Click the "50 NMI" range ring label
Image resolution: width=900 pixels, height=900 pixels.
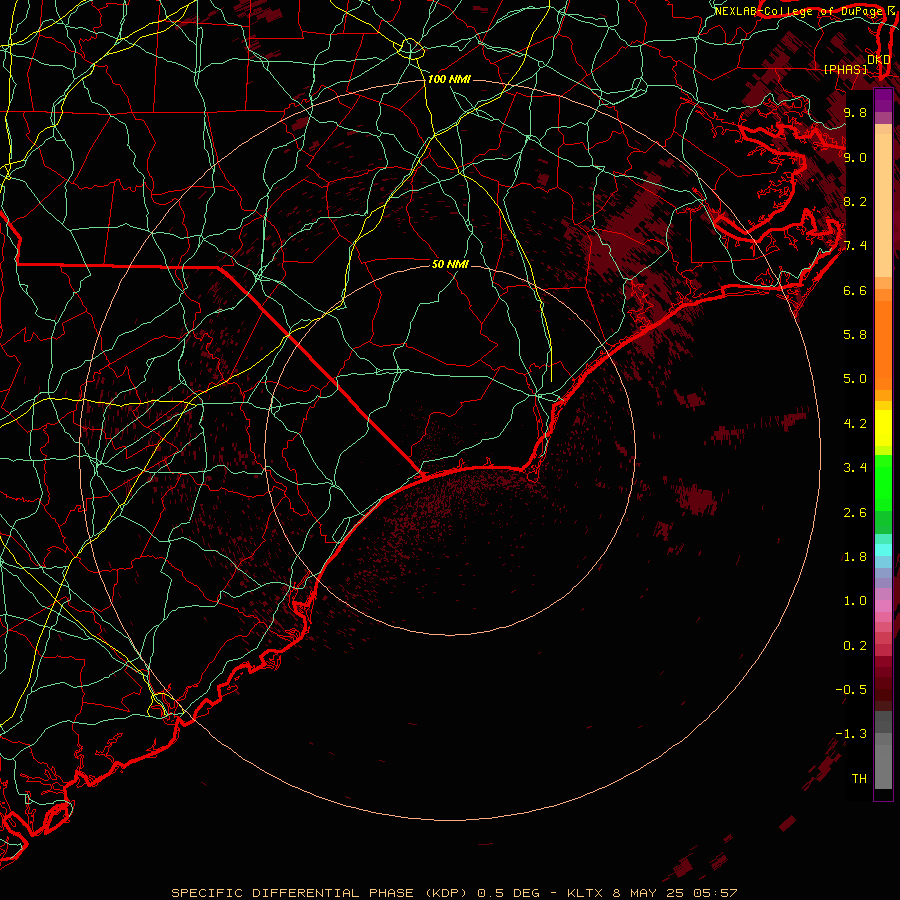pyautogui.click(x=450, y=264)
